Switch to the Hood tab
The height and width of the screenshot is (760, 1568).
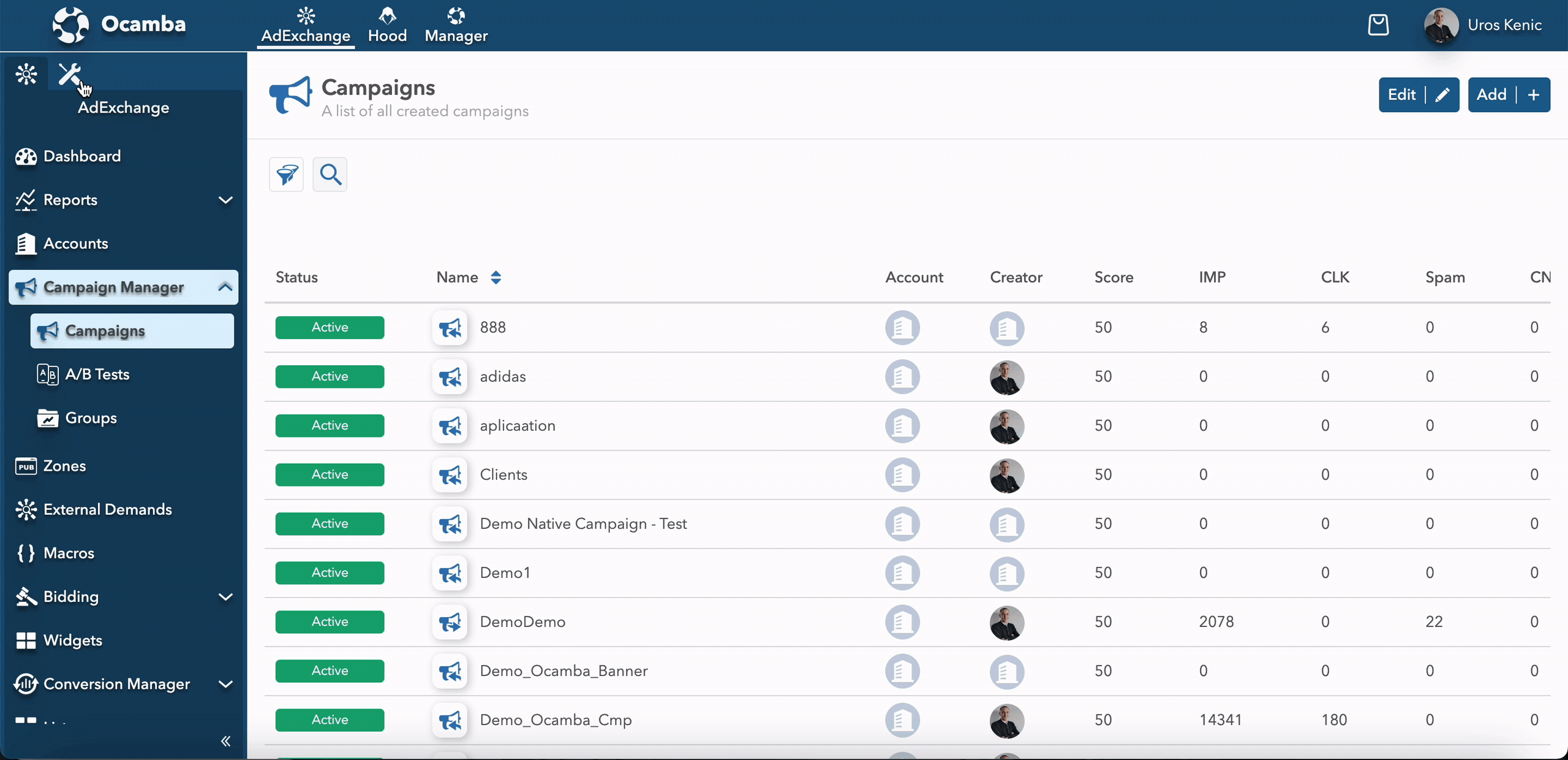tap(387, 25)
